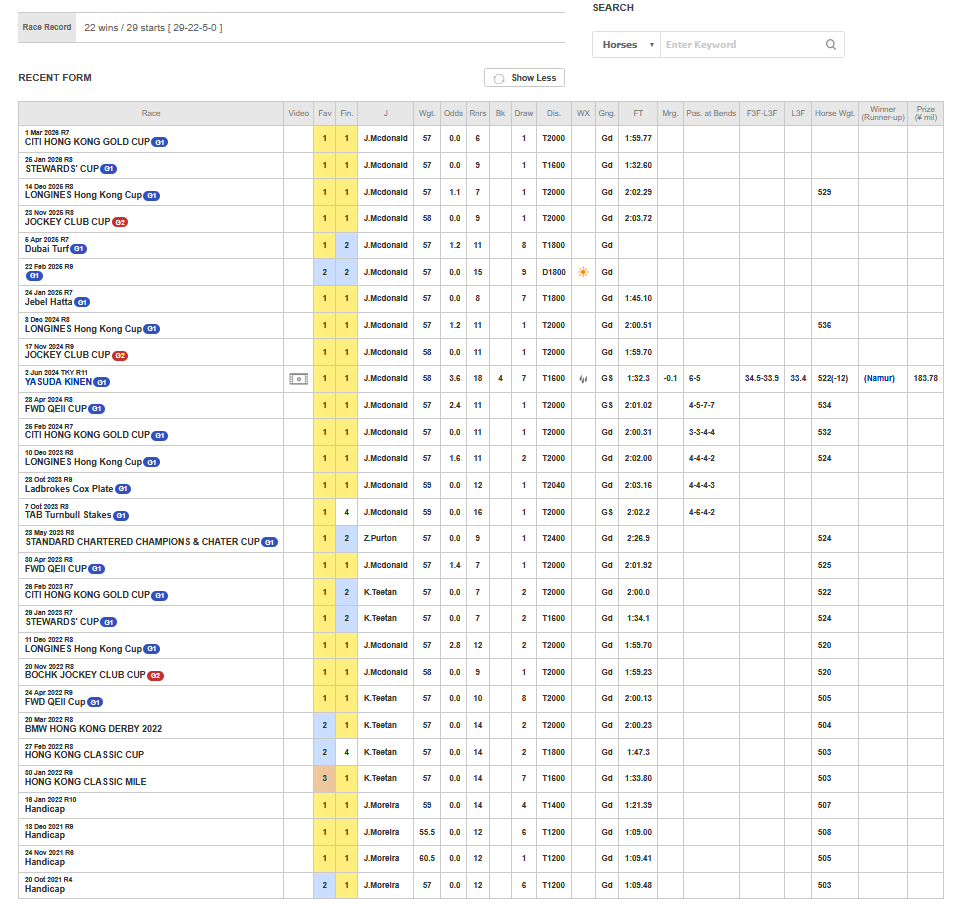Click the Show Less button
Image resolution: width=961 pixels, height=904 pixels.
point(524,78)
